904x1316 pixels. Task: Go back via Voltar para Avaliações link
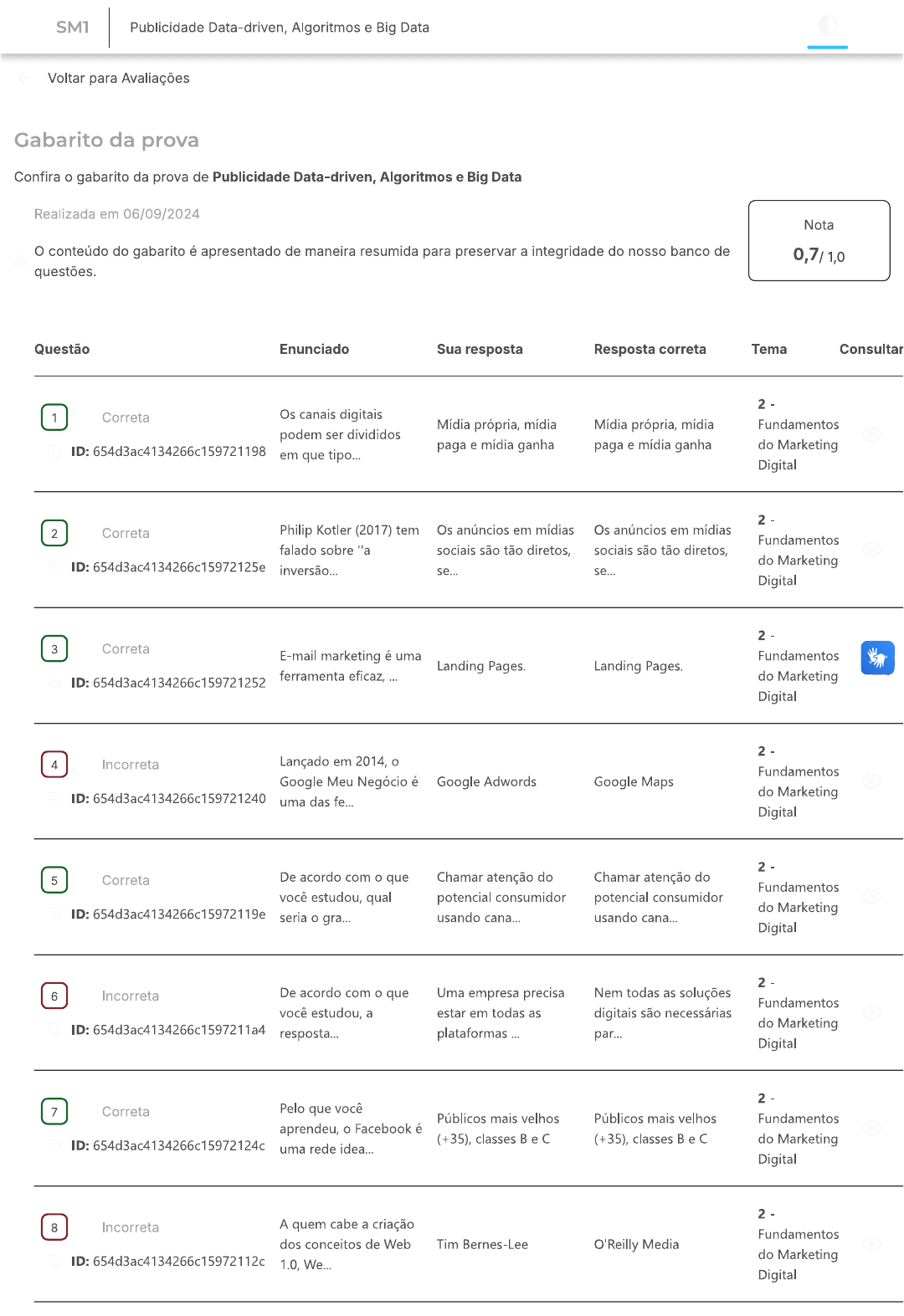click(118, 78)
